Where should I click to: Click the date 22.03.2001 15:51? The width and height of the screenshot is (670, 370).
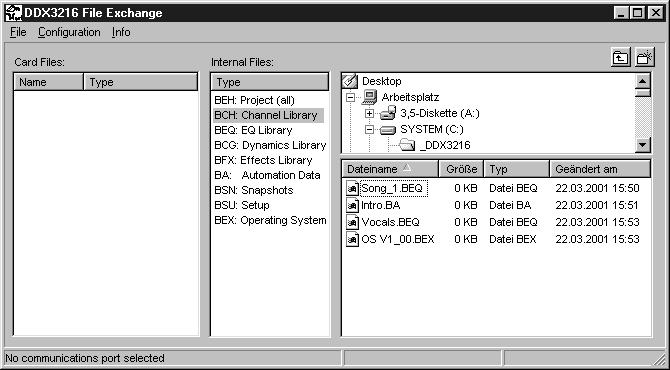point(597,205)
